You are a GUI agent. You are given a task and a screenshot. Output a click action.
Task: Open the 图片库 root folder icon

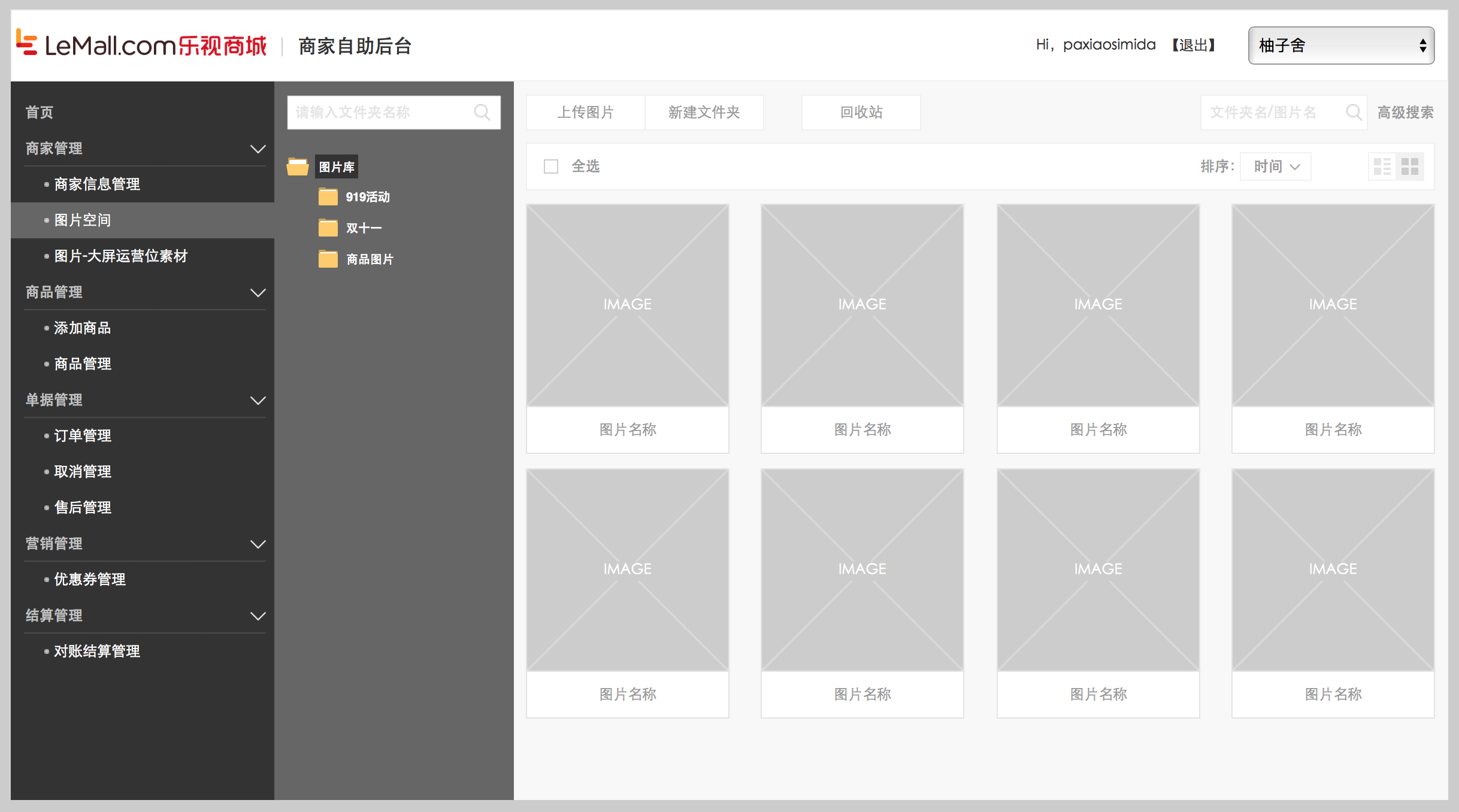[x=298, y=166]
